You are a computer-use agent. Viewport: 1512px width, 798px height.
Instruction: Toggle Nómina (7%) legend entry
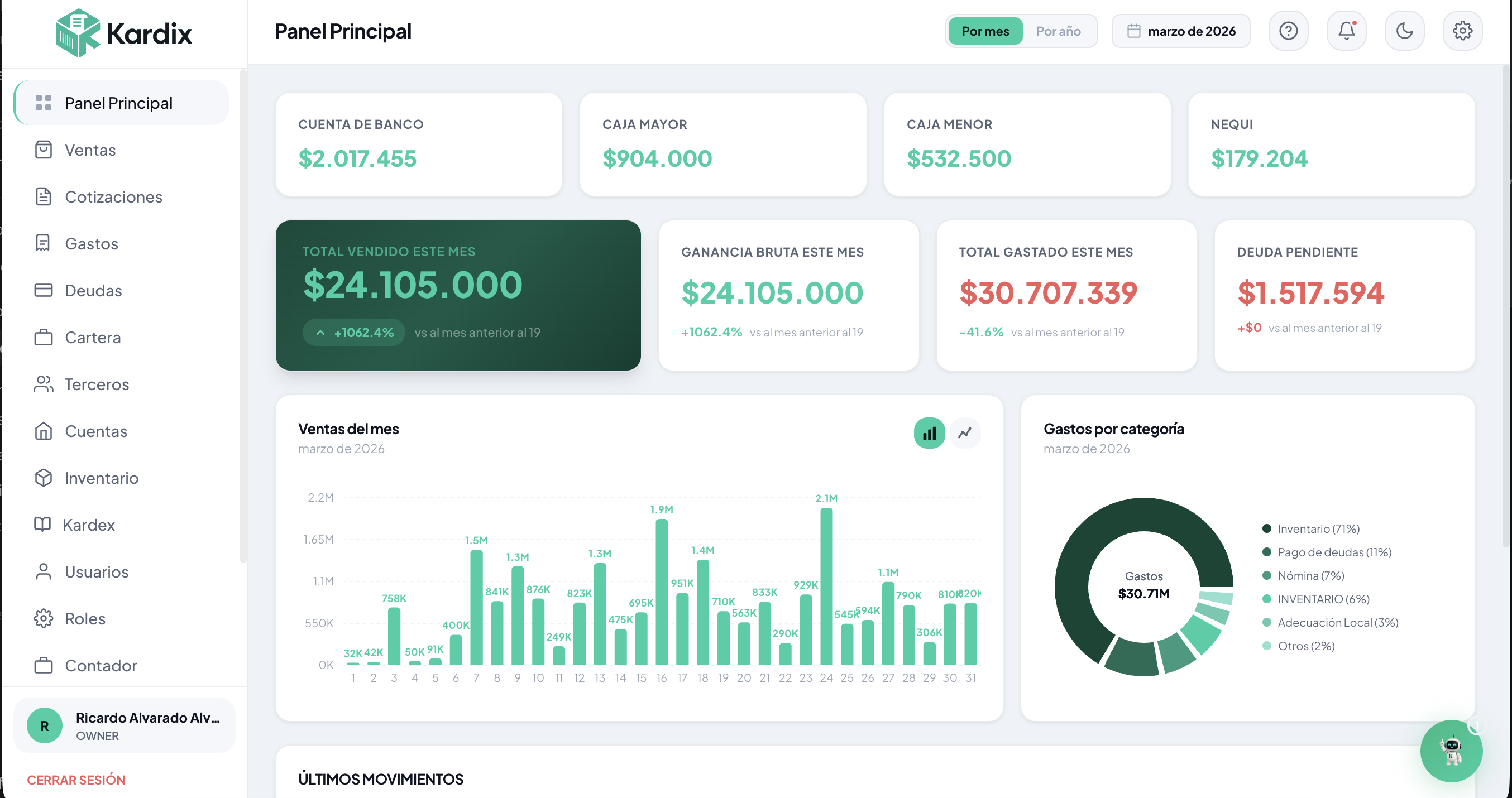click(1303, 575)
